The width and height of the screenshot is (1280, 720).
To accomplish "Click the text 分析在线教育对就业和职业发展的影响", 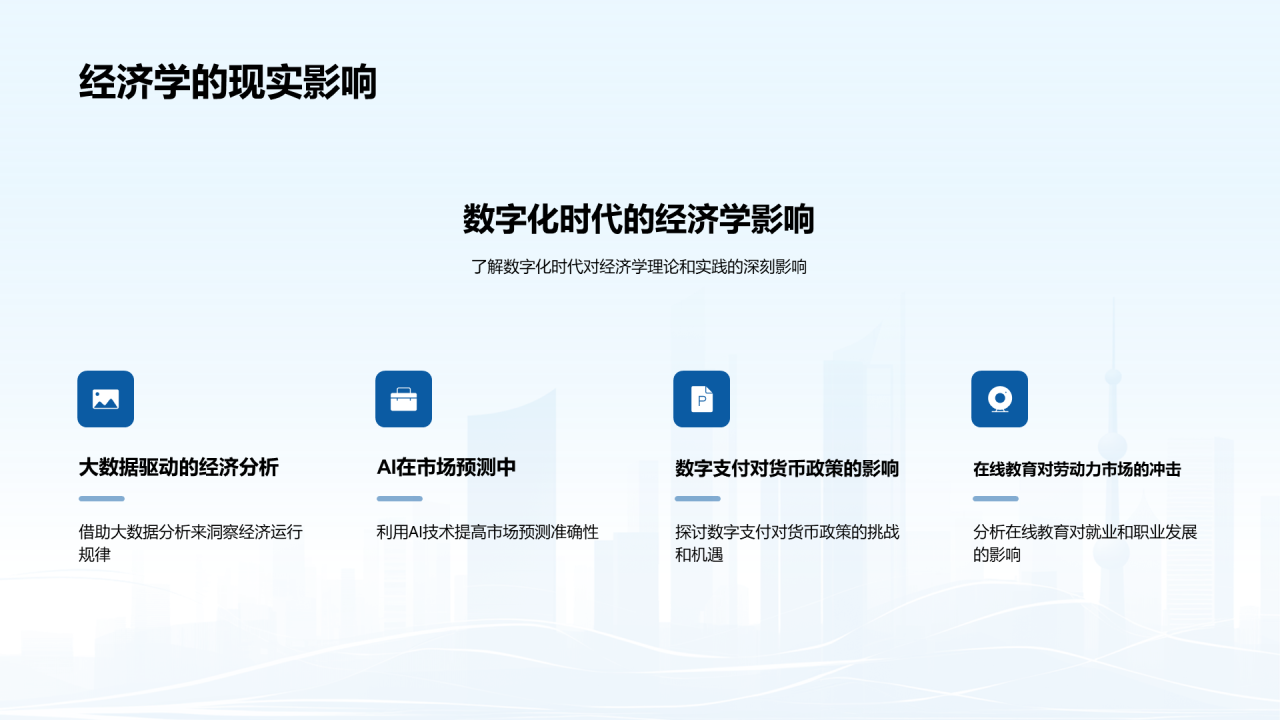I will [x=1085, y=546].
